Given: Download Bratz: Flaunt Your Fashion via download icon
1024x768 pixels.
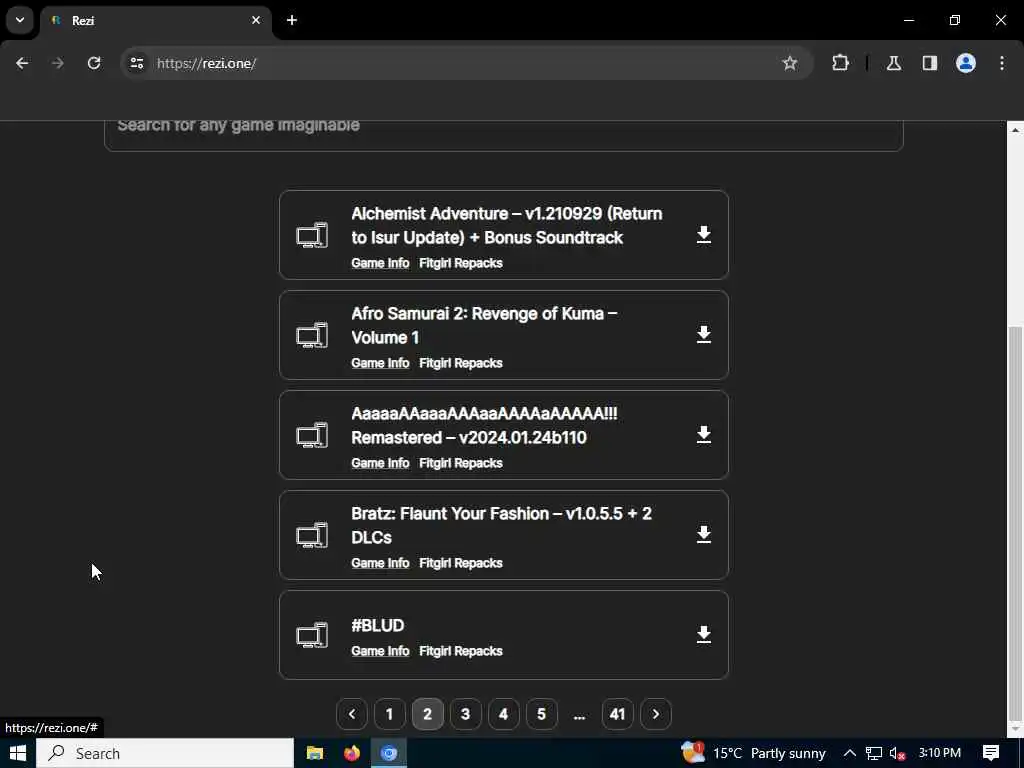Looking at the screenshot, I should click(x=703, y=534).
